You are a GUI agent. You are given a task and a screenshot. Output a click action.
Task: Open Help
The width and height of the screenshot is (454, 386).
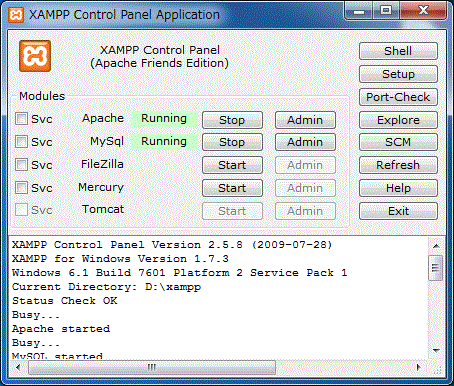click(398, 188)
